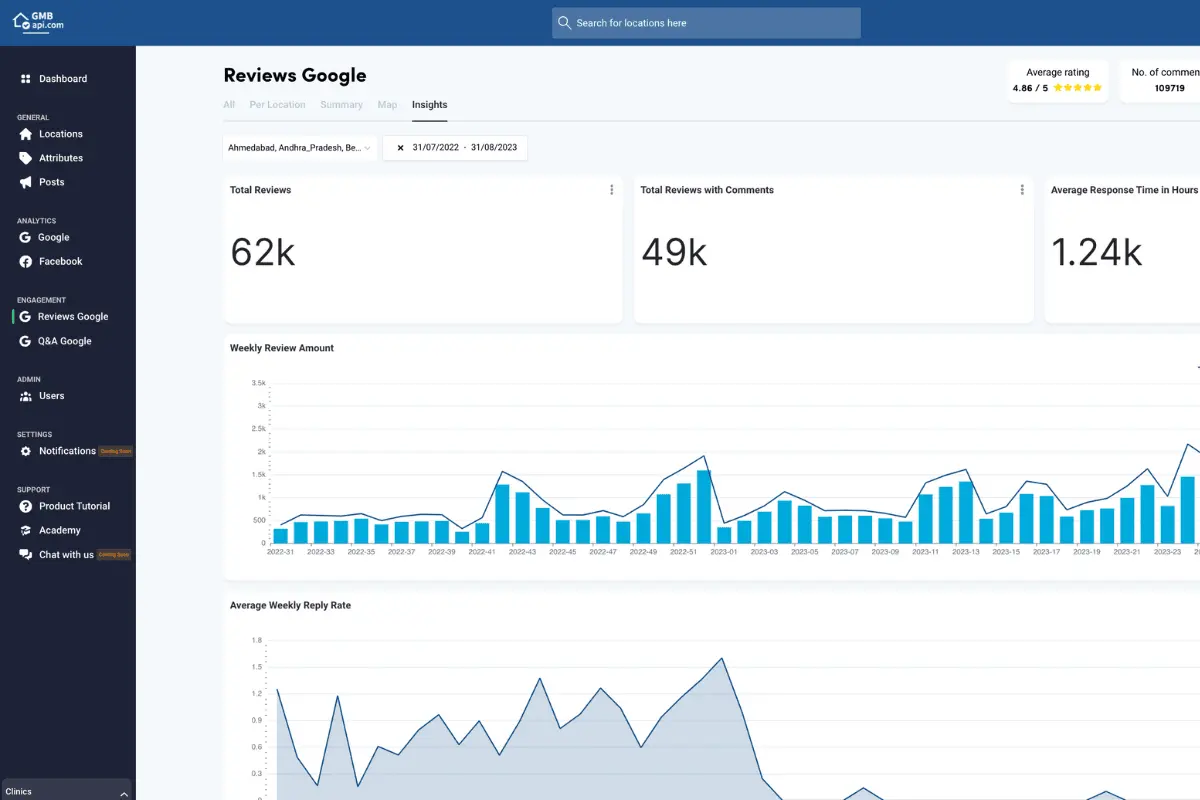The height and width of the screenshot is (800, 1200).
Task: Open Academy support page
Action: pos(60,530)
